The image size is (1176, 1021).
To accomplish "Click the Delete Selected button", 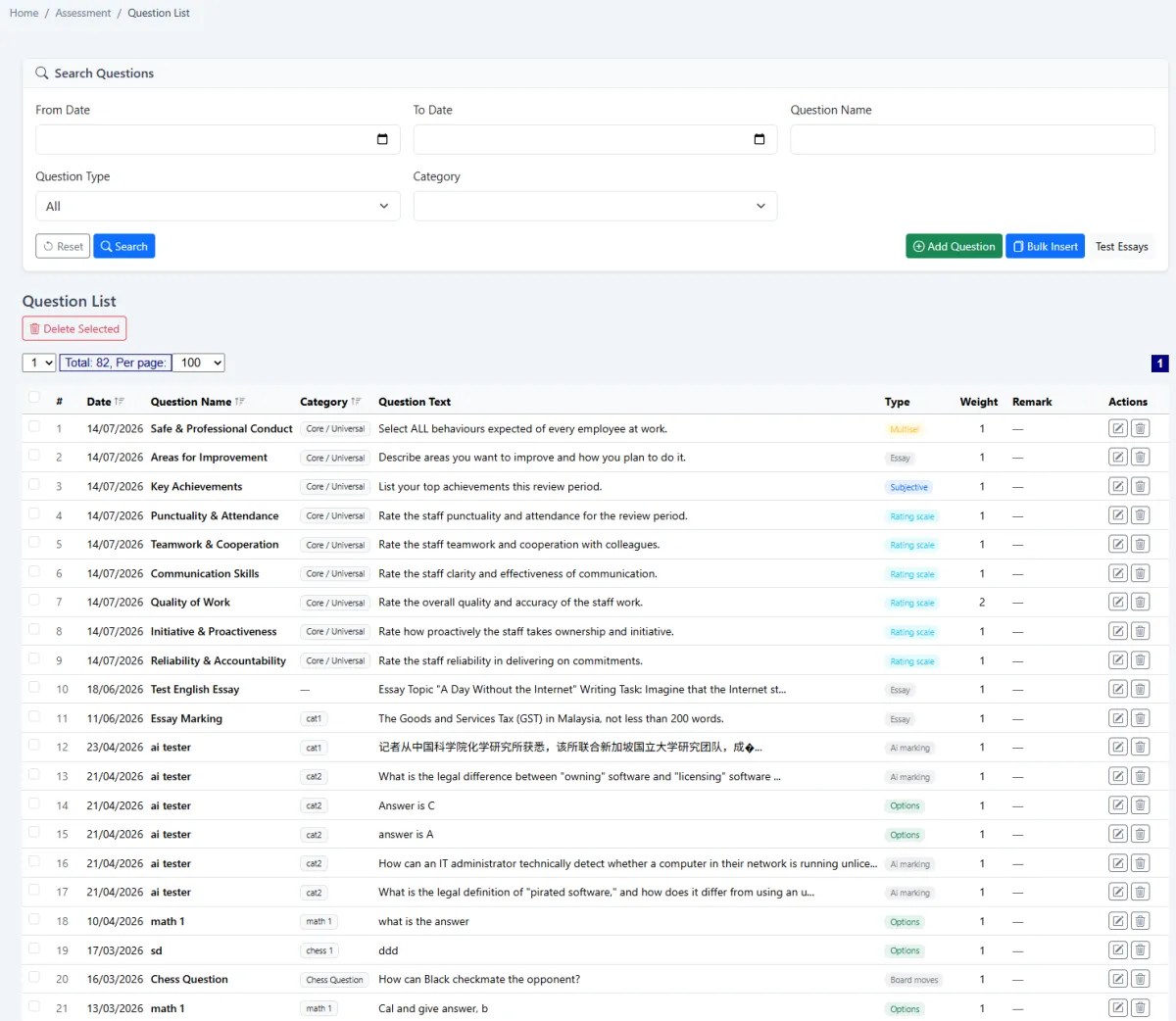I will (74, 329).
